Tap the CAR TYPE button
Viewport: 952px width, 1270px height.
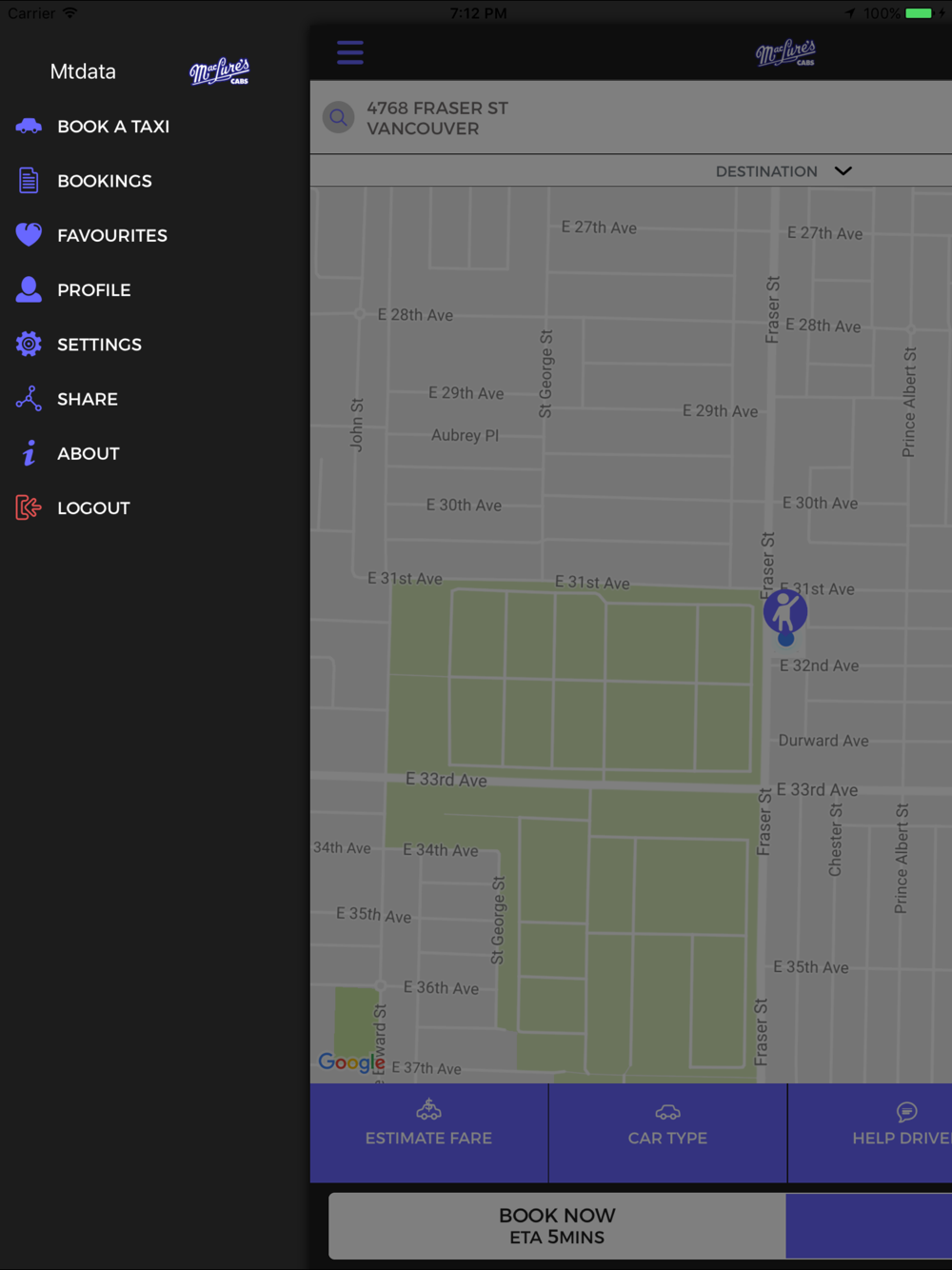pos(668,1133)
